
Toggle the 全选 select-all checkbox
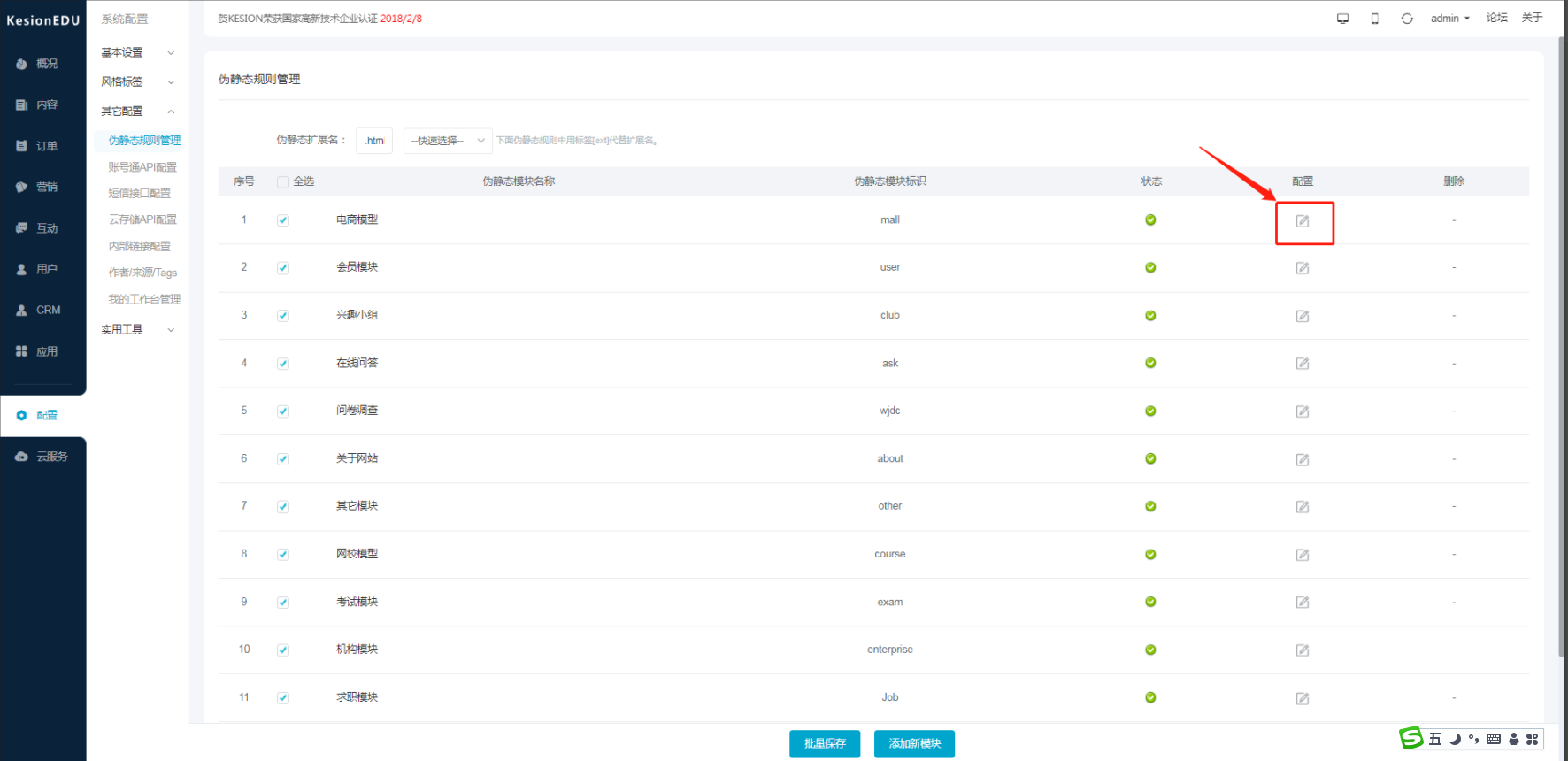(x=283, y=182)
